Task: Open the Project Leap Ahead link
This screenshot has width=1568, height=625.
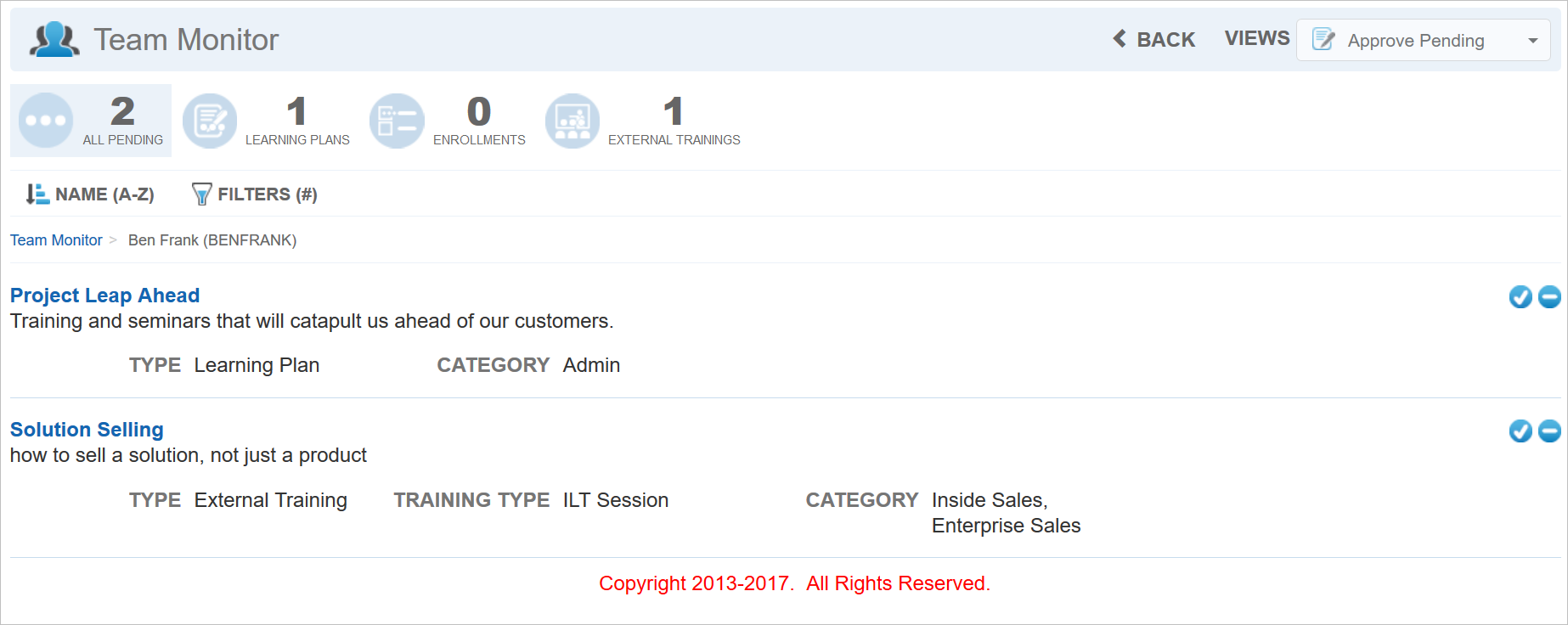Action: [x=104, y=296]
